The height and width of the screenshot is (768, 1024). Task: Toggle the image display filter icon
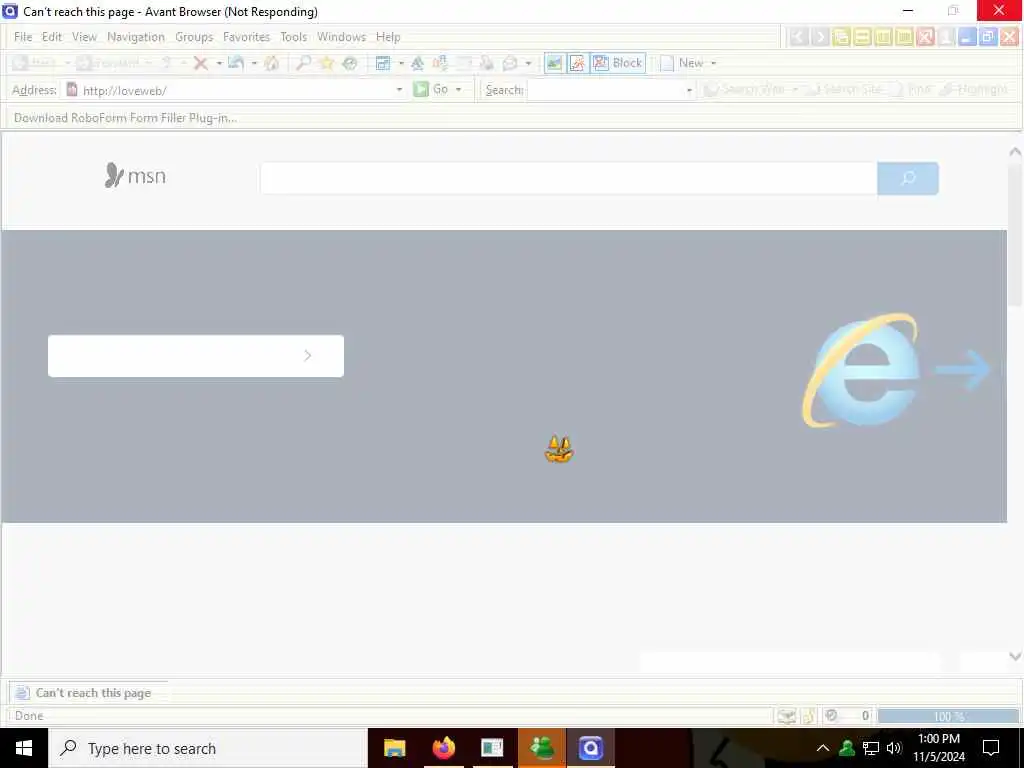click(554, 63)
